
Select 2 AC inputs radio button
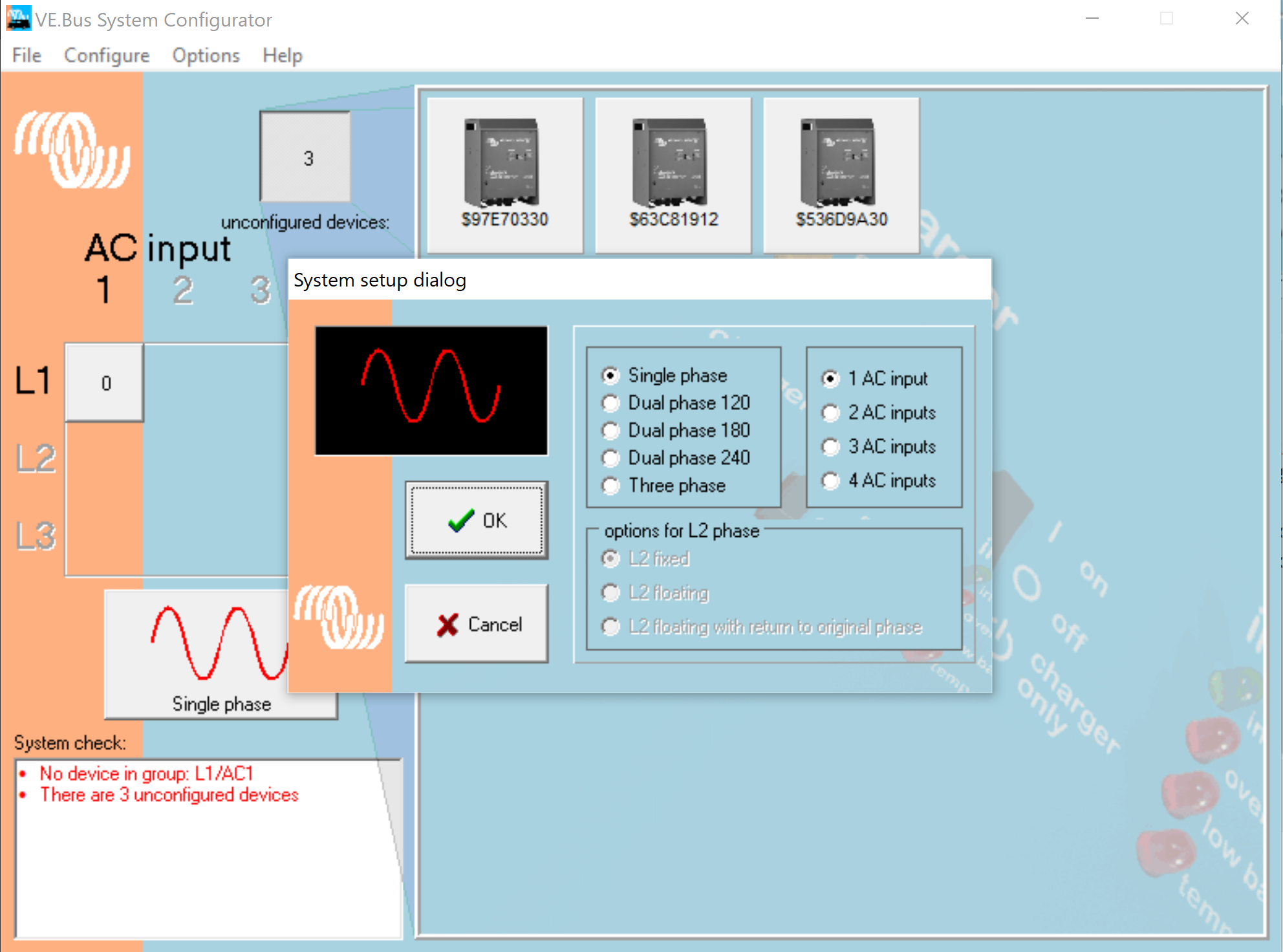click(x=830, y=413)
